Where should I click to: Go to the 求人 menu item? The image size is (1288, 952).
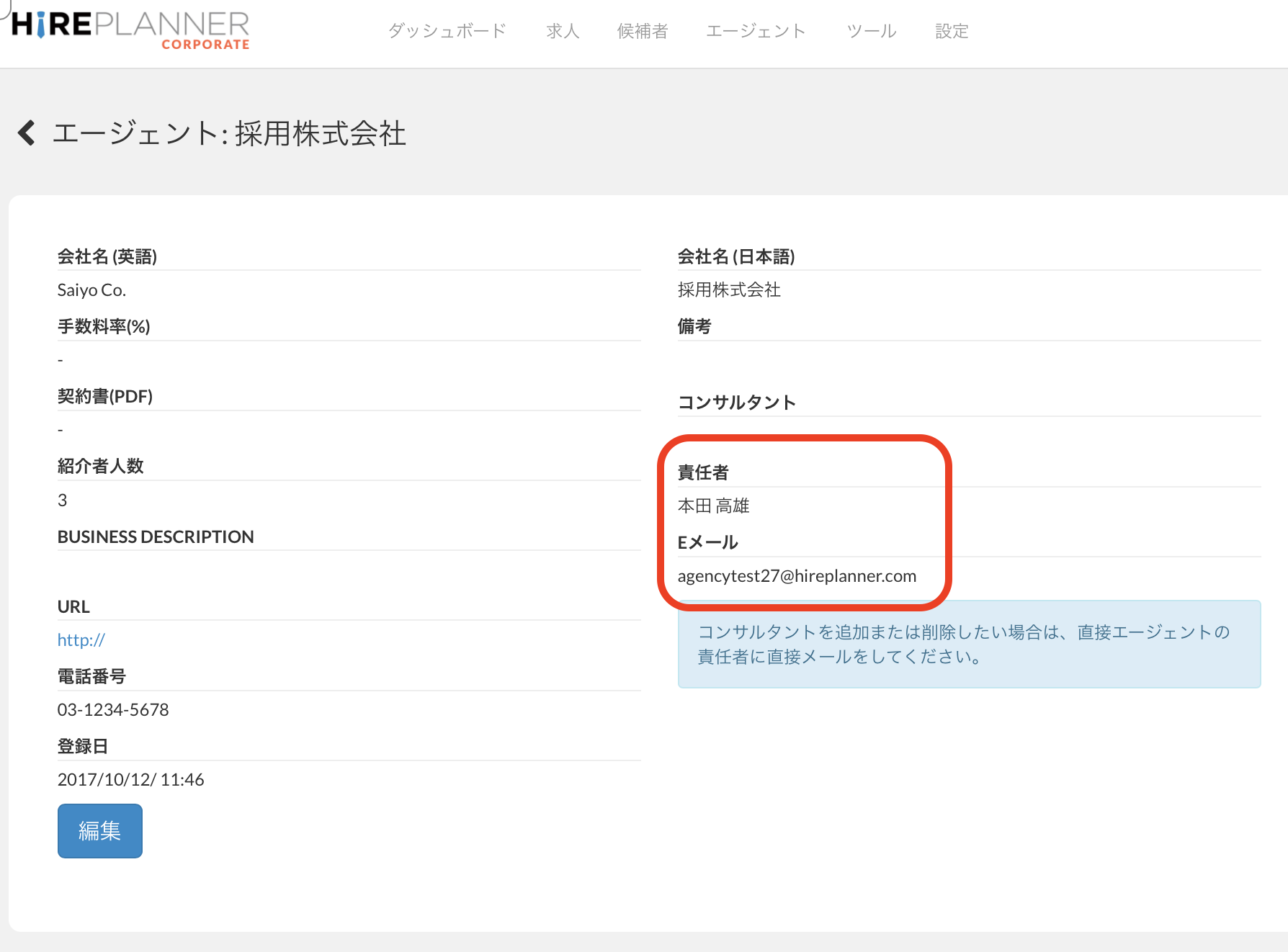tap(563, 31)
